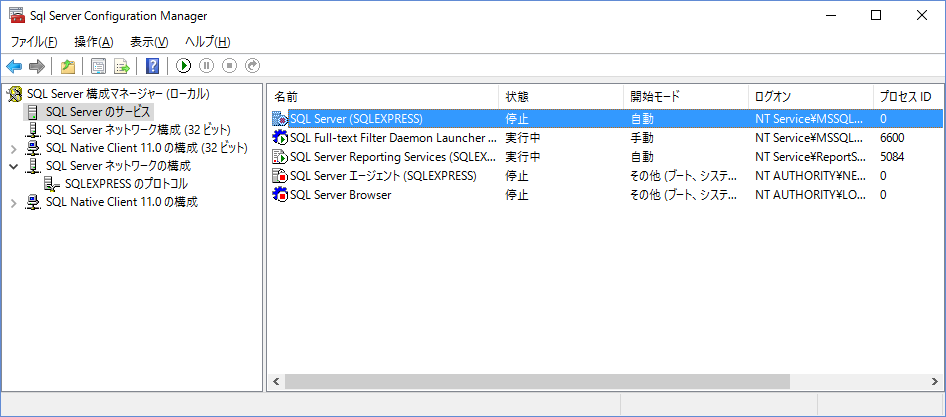Sort by the プロセス ID column header
Screen dimensions: 946x417
click(x=907, y=97)
